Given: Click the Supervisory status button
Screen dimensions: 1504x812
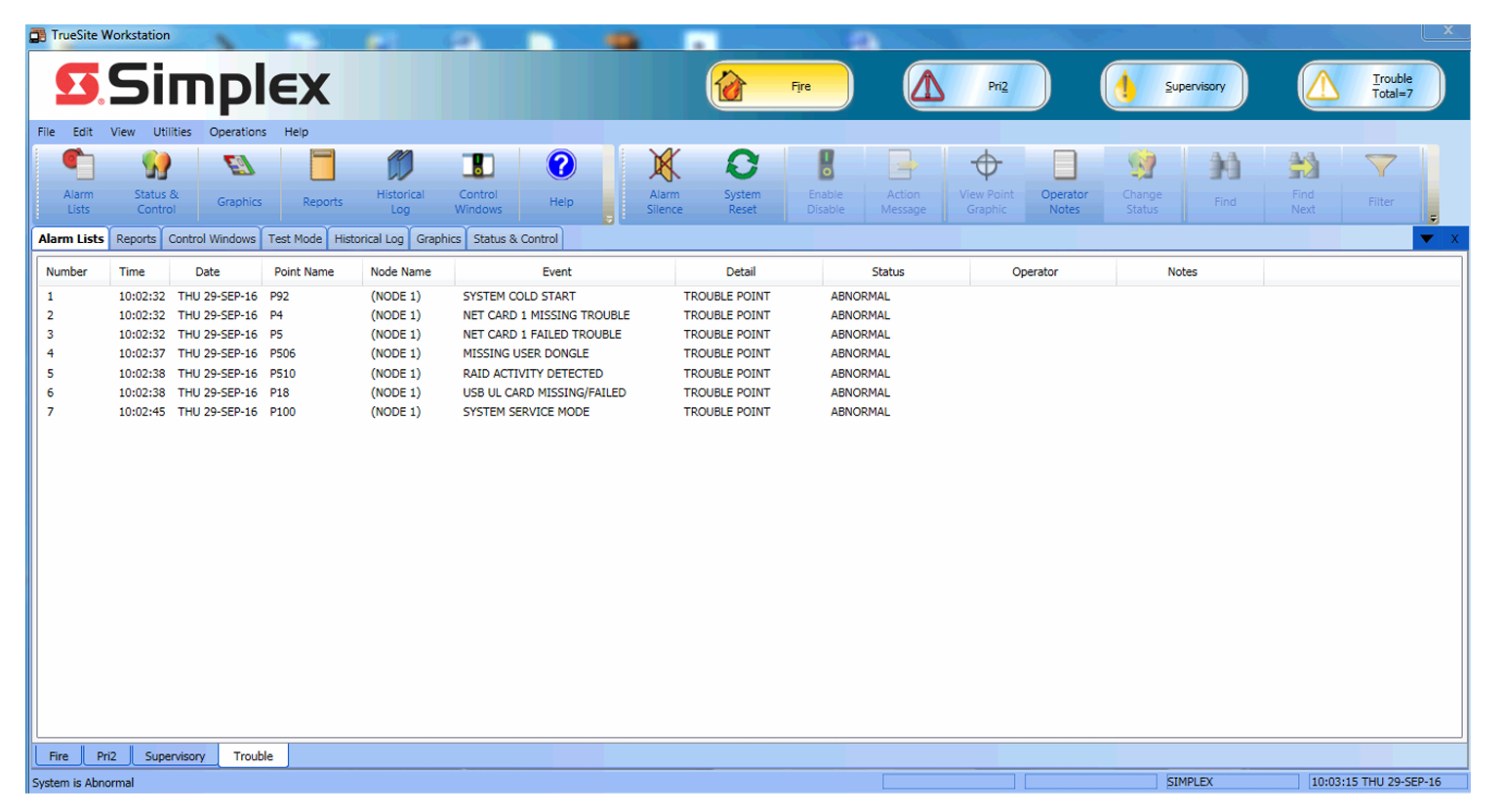Looking at the screenshot, I should pos(1174,86).
